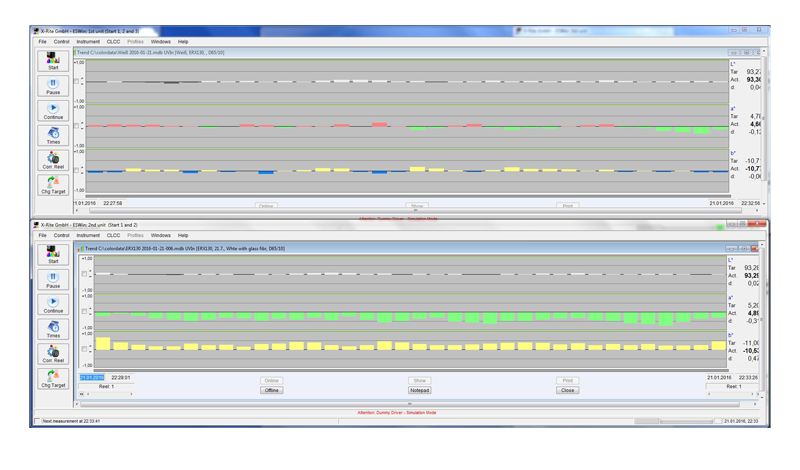The image size is (800, 470).
Task: Click Chg Target icon in 2nd unit window
Action: coord(53,379)
